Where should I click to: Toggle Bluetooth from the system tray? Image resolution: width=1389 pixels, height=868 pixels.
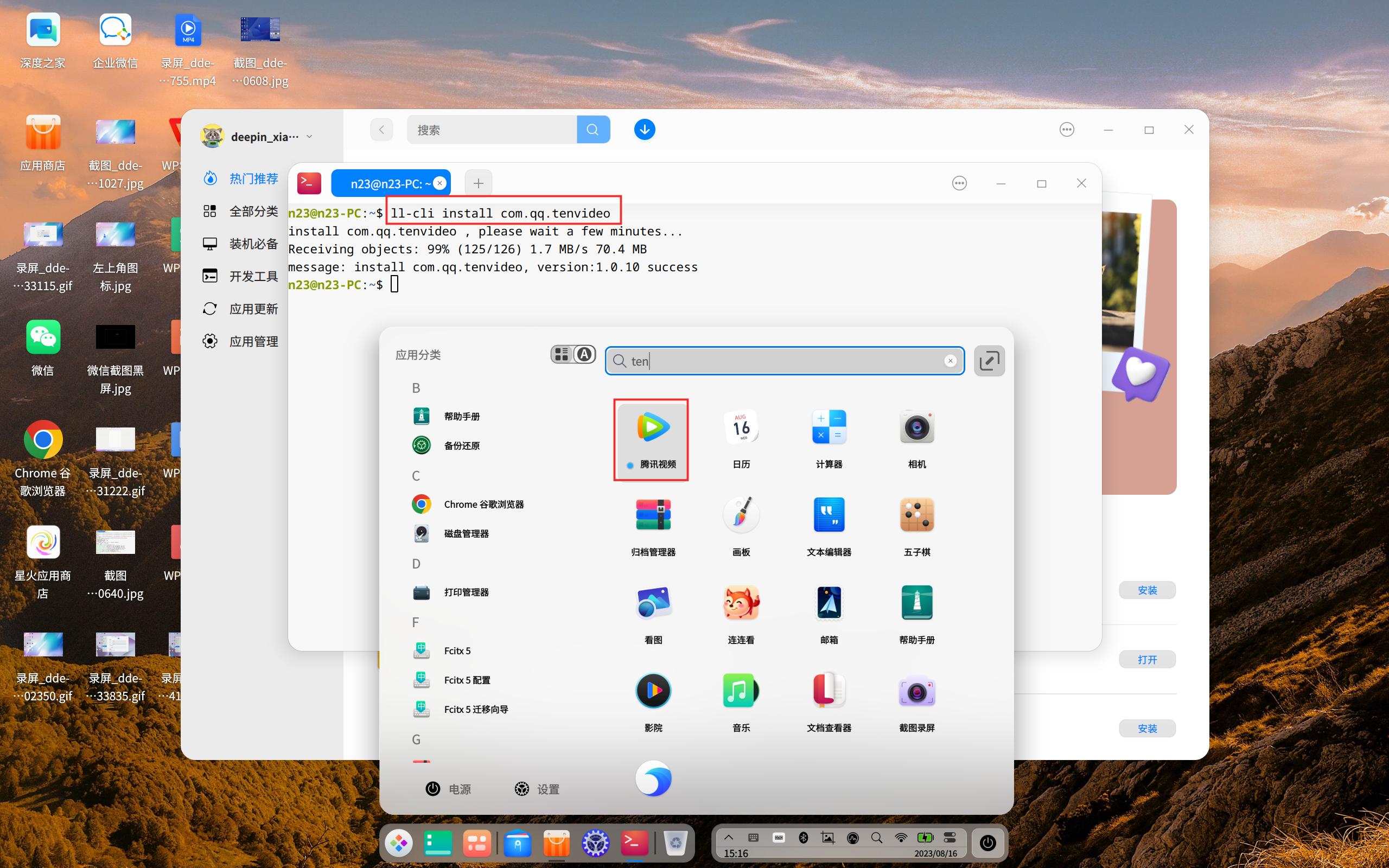804,837
